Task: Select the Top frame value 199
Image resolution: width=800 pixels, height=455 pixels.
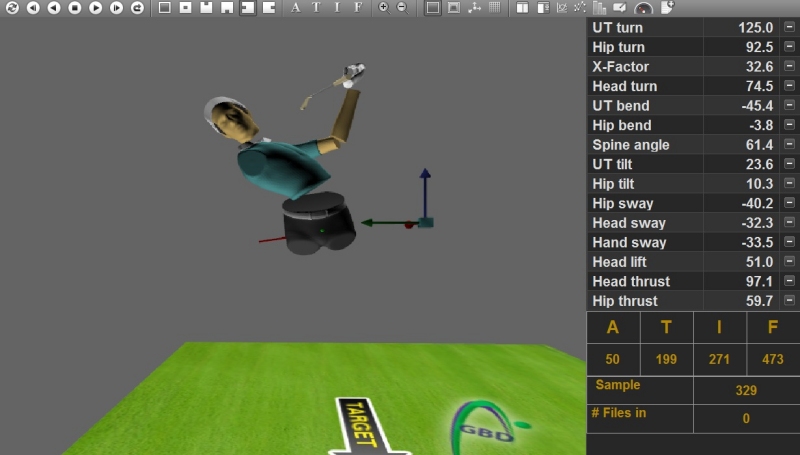Action: point(666,360)
